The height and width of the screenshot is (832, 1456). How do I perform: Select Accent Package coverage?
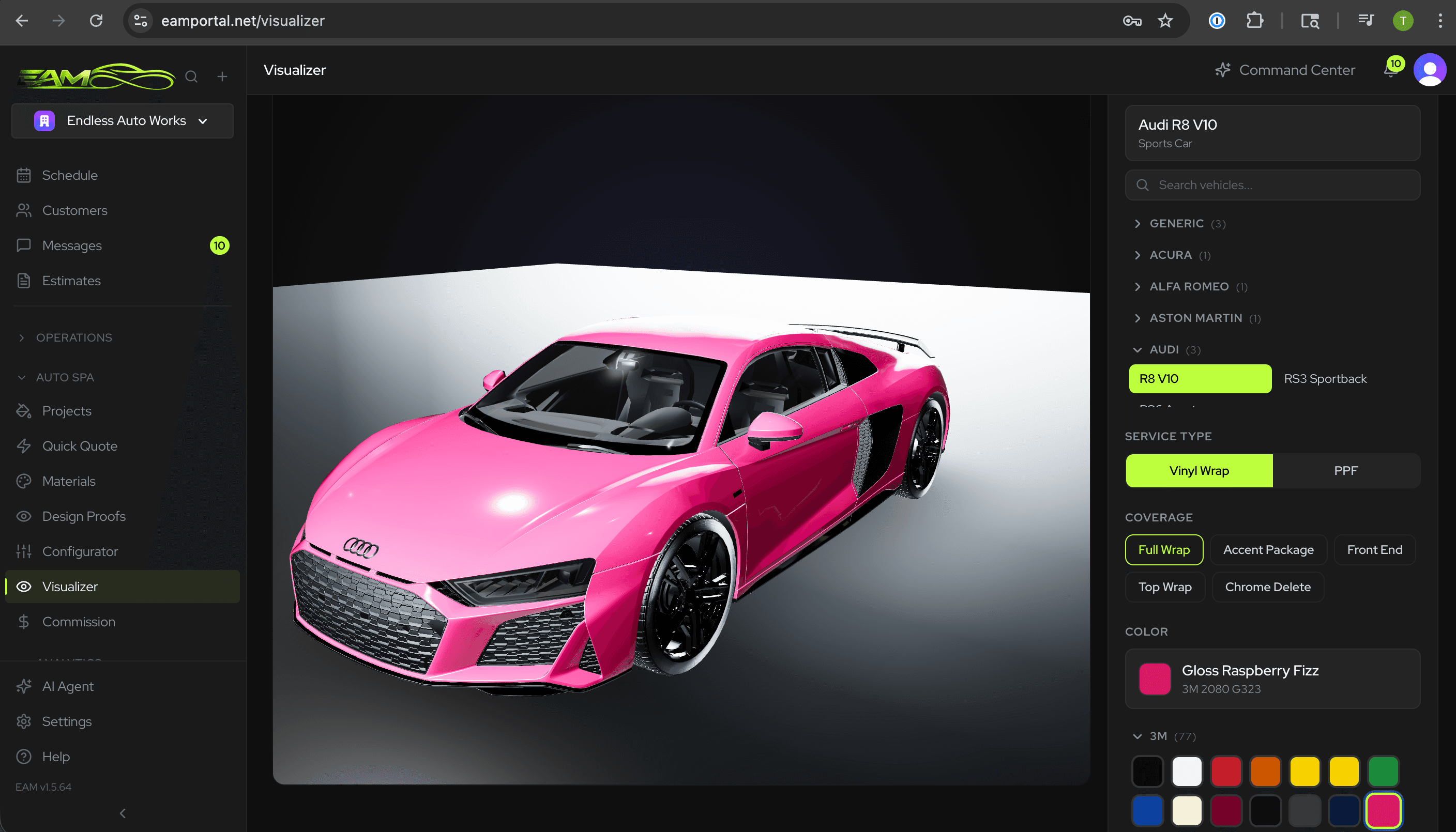[1268, 550]
